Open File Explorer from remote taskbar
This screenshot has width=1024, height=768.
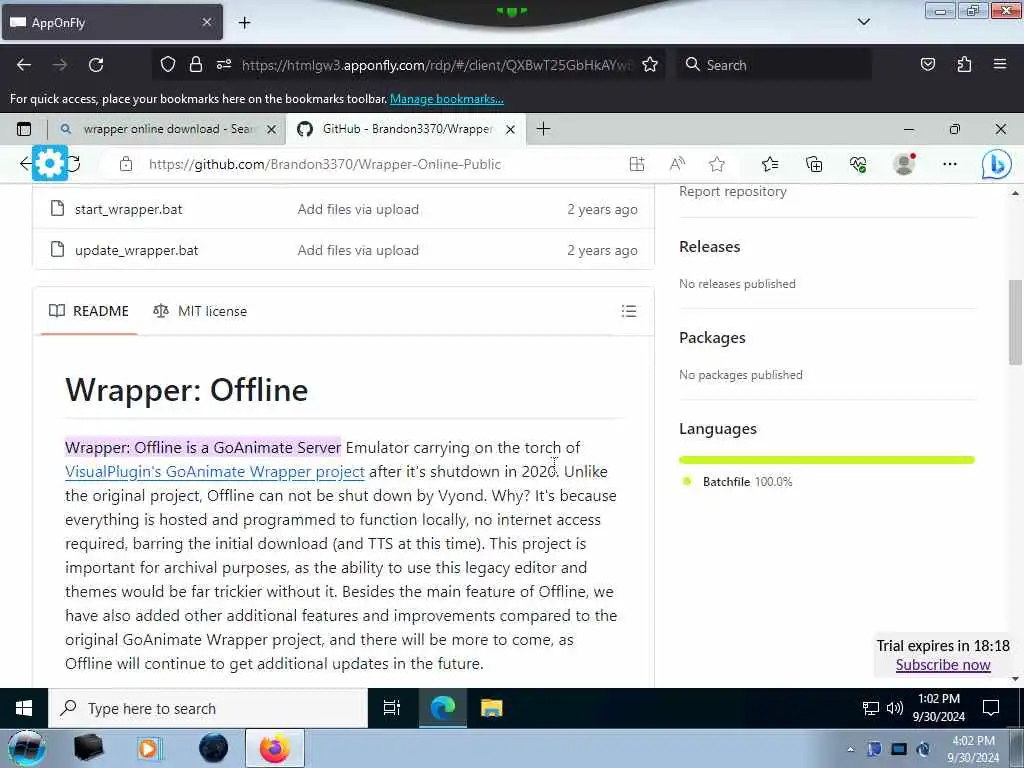(x=491, y=709)
